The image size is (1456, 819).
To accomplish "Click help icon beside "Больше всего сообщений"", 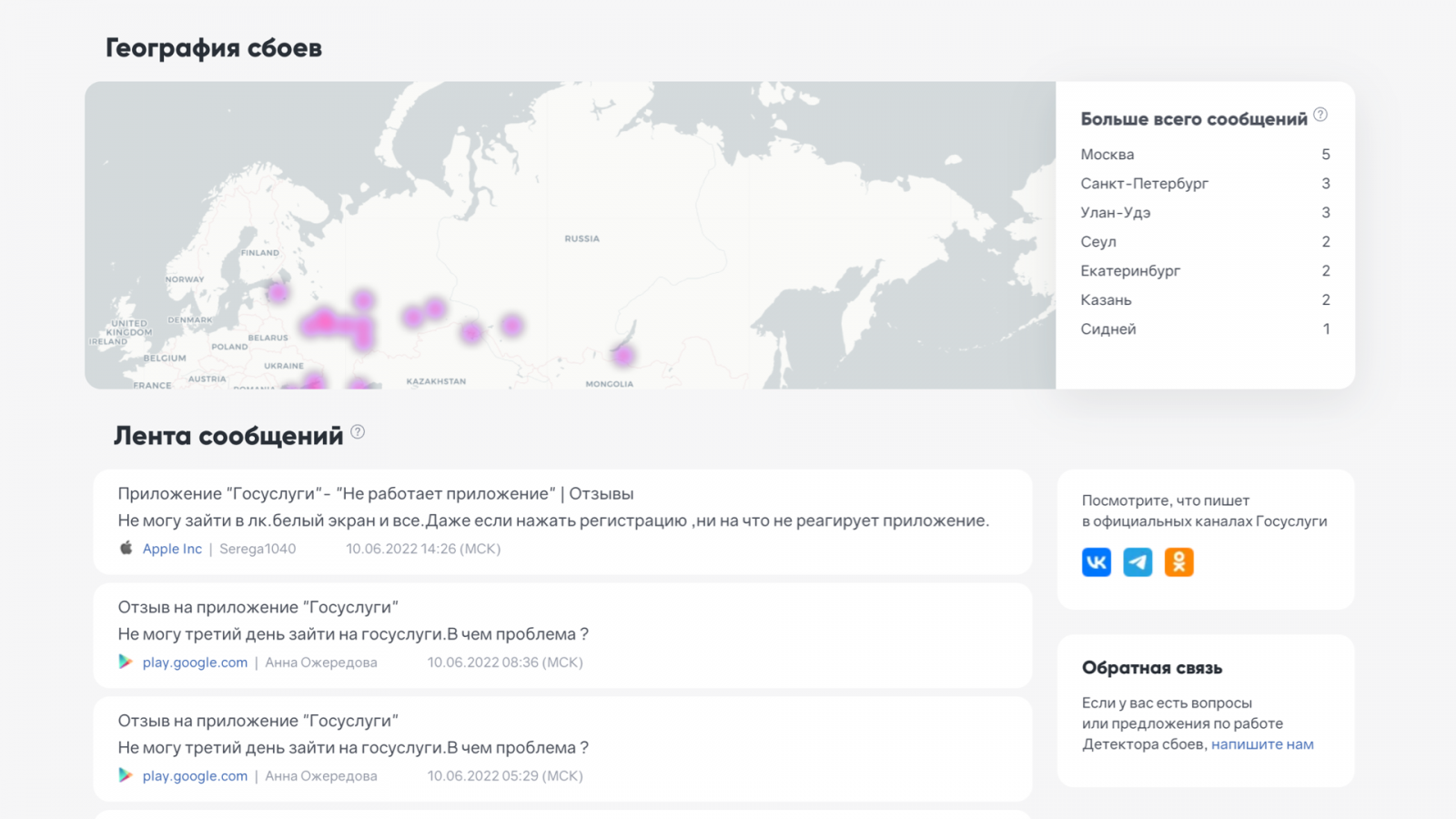I will 1320,115.
